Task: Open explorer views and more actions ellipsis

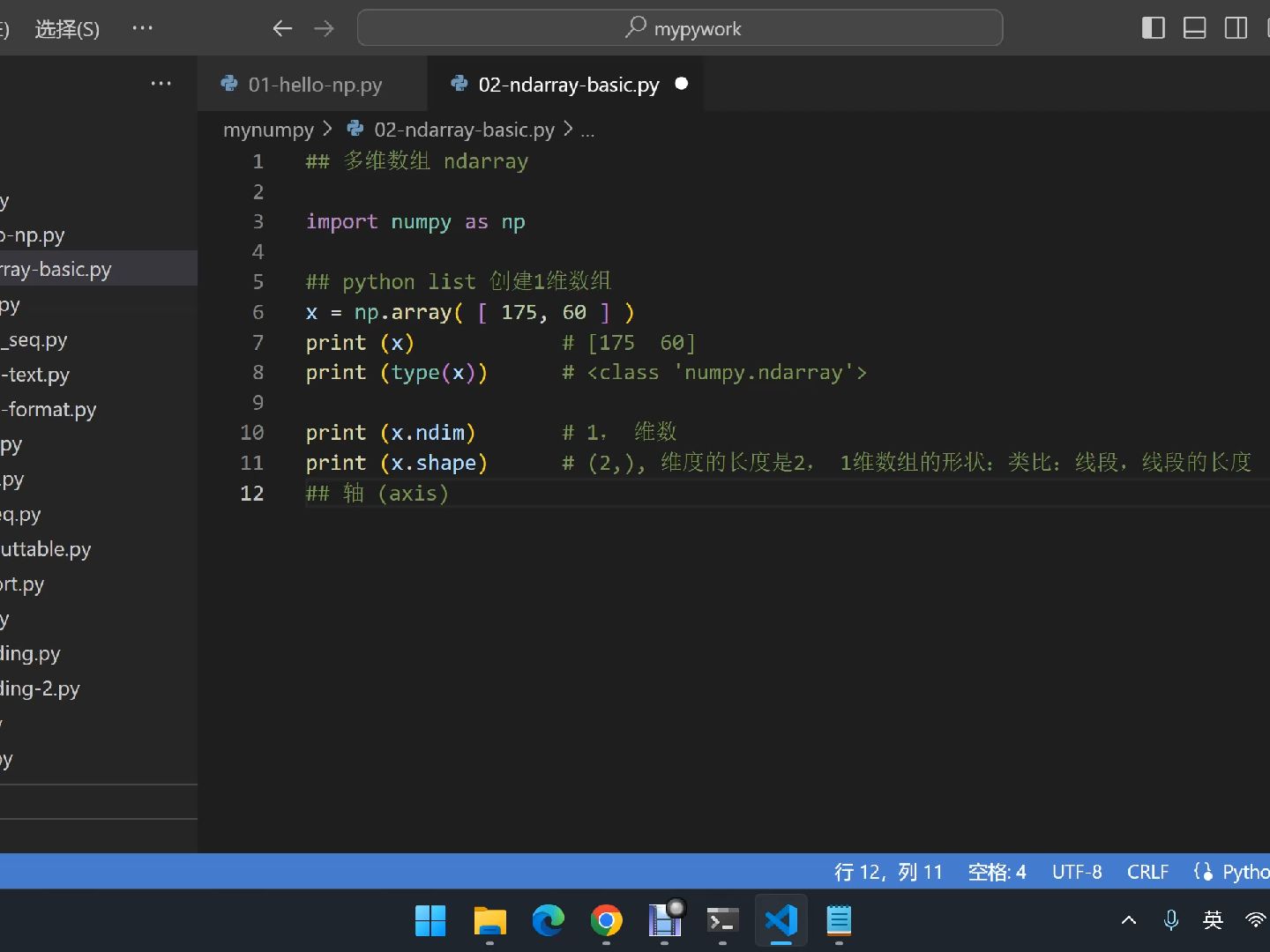Action: [161, 84]
